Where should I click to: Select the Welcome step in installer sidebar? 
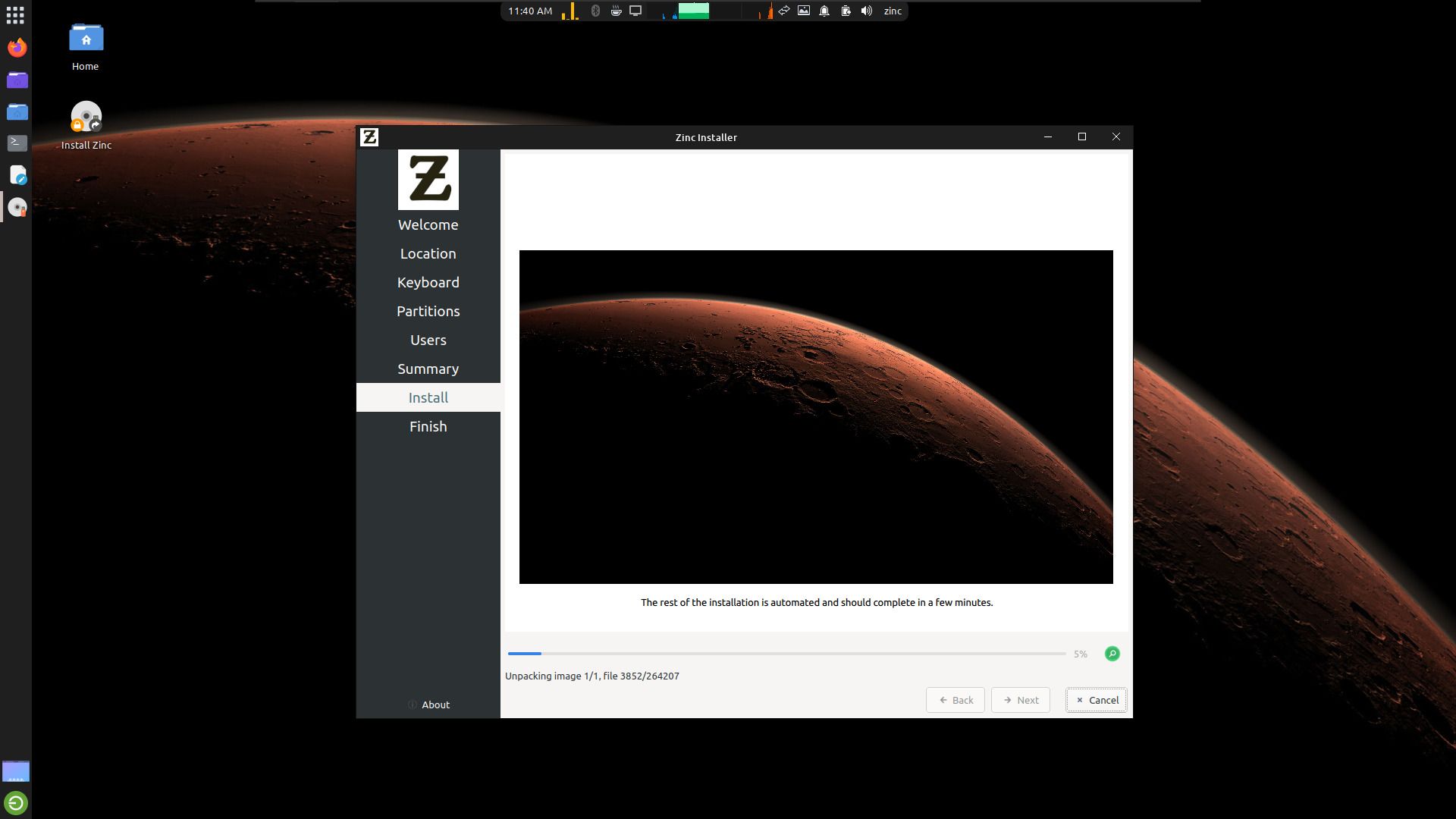(428, 224)
